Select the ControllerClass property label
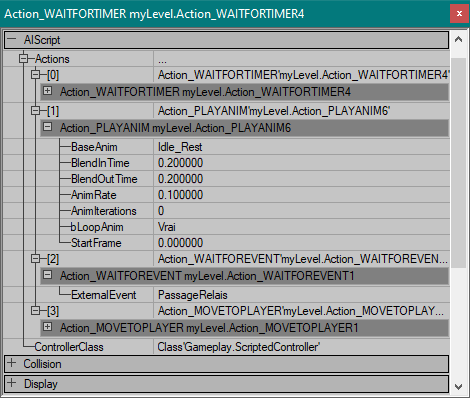 coord(69,347)
